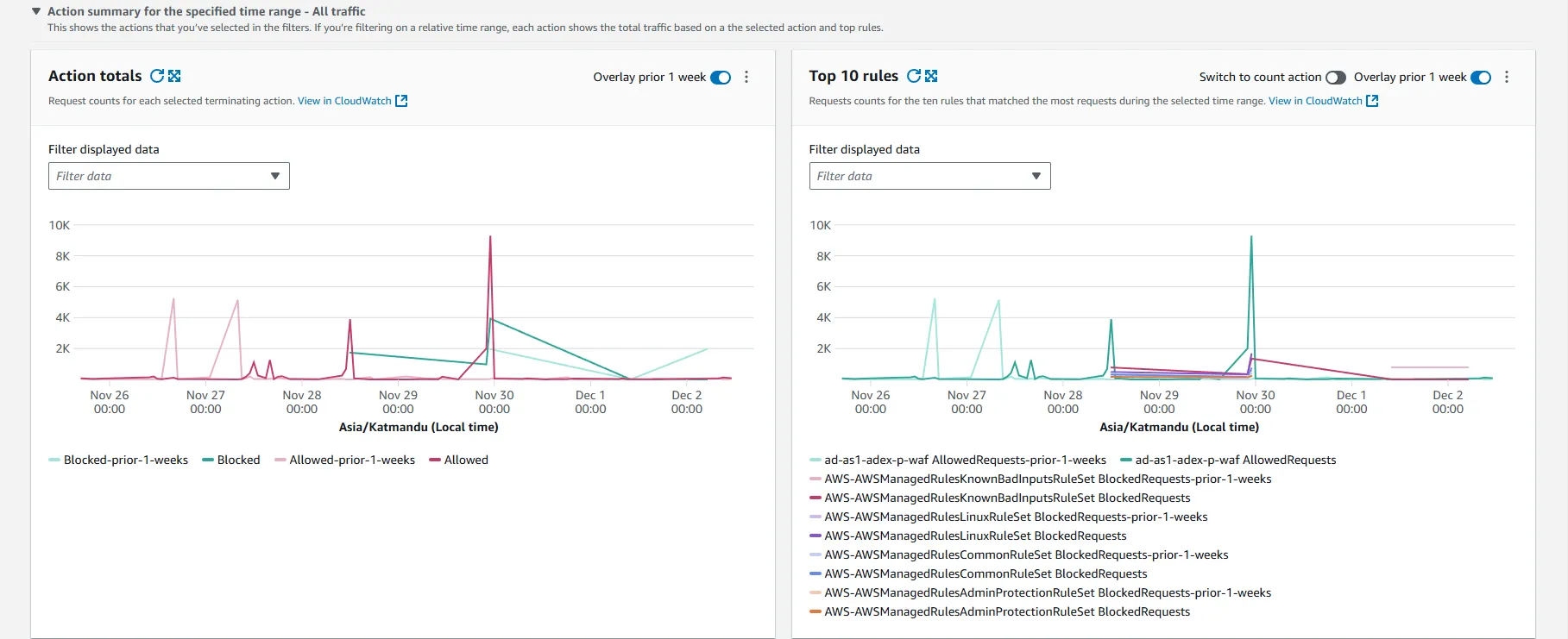Expand Action totals chart to fullscreen
Viewport: 1568px width, 639px height.
[174, 76]
